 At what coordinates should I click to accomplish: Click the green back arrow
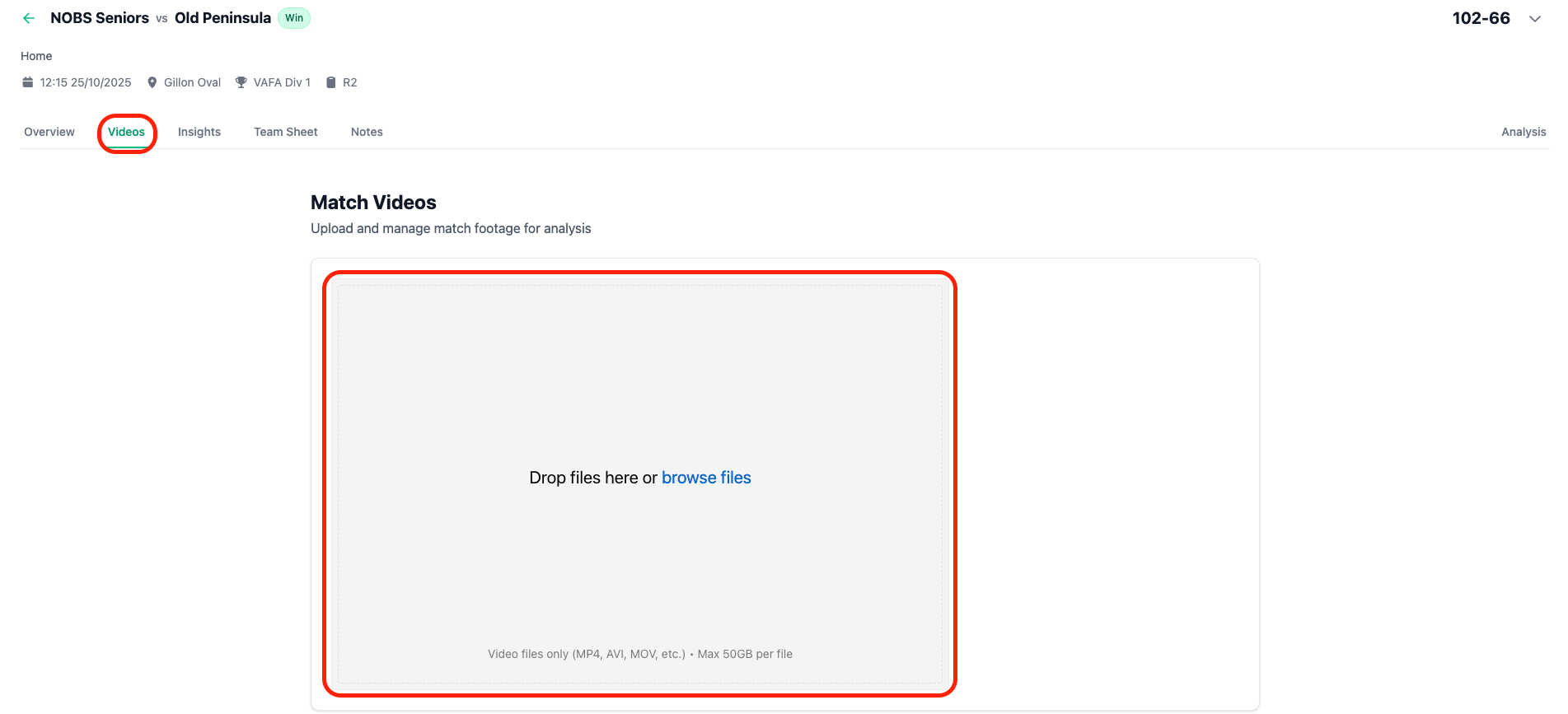tap(29, 18)
